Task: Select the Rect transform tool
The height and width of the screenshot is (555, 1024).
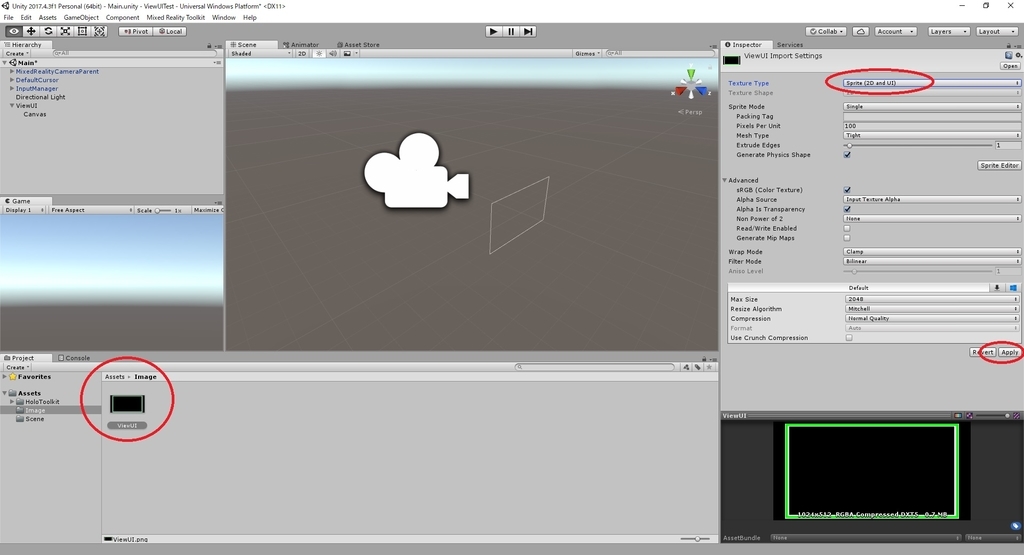Action: (x=82, y=31)
